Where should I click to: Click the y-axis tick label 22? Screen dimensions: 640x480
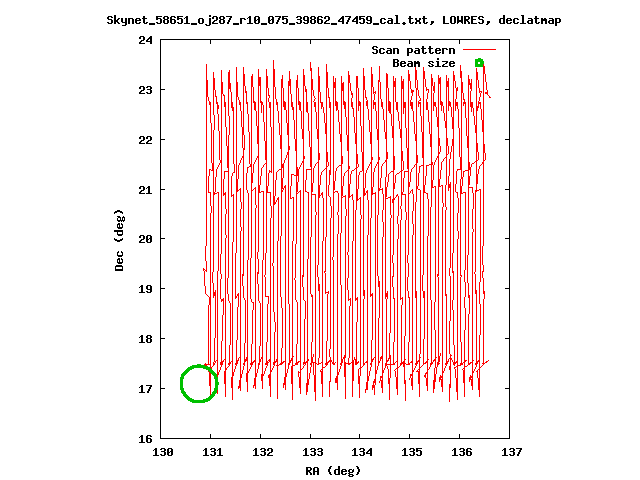click(x=145, y=140)
